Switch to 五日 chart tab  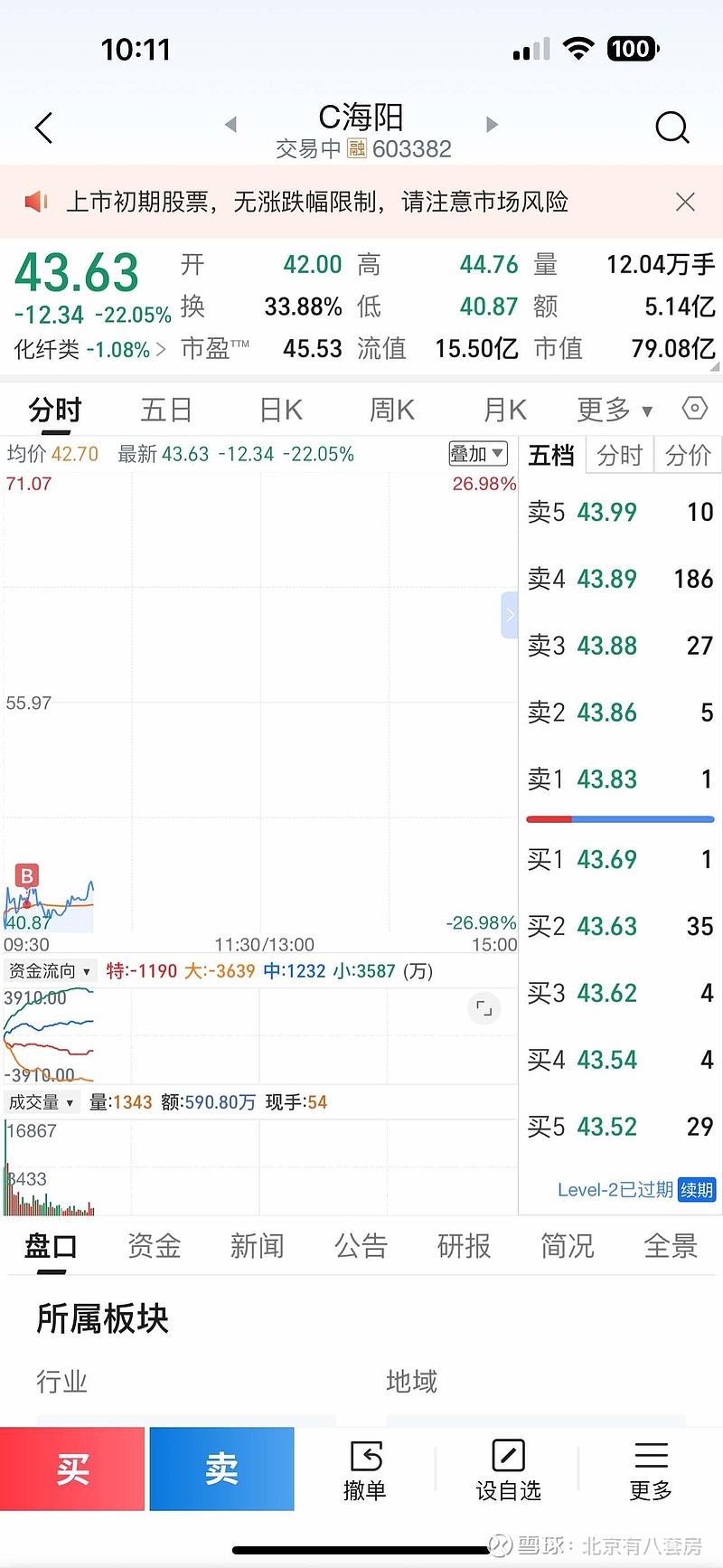point(166,411)
